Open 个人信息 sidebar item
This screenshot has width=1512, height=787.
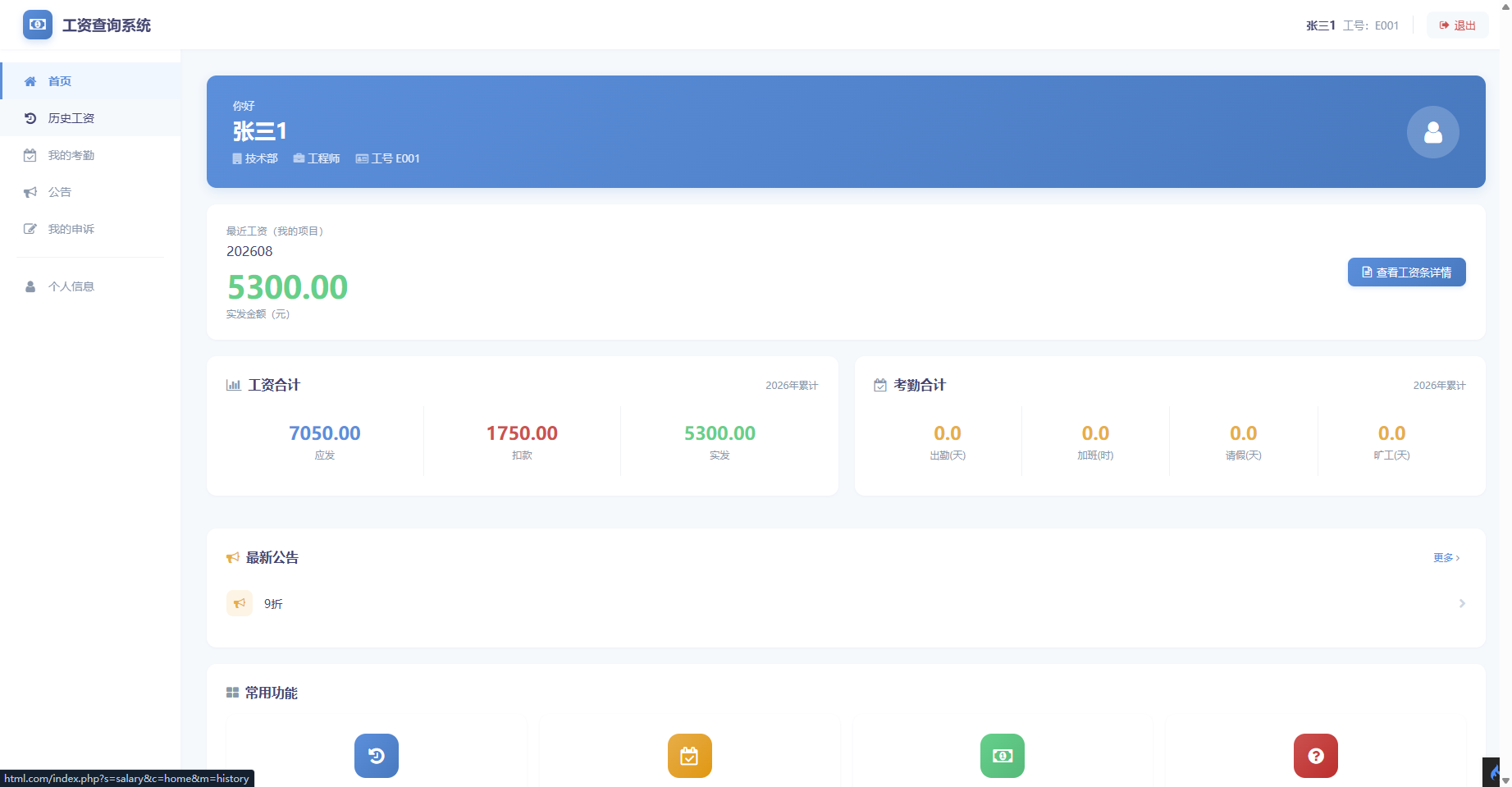[x=90, y=286]
